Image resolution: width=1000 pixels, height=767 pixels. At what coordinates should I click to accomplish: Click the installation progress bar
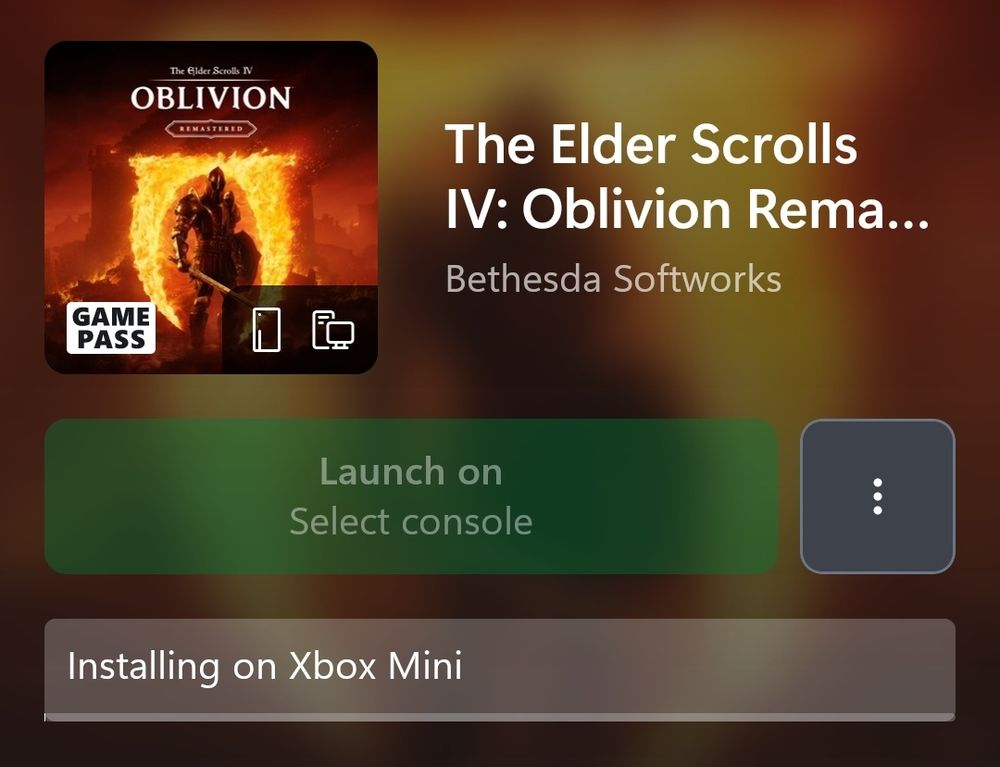[x=500, y=717]
